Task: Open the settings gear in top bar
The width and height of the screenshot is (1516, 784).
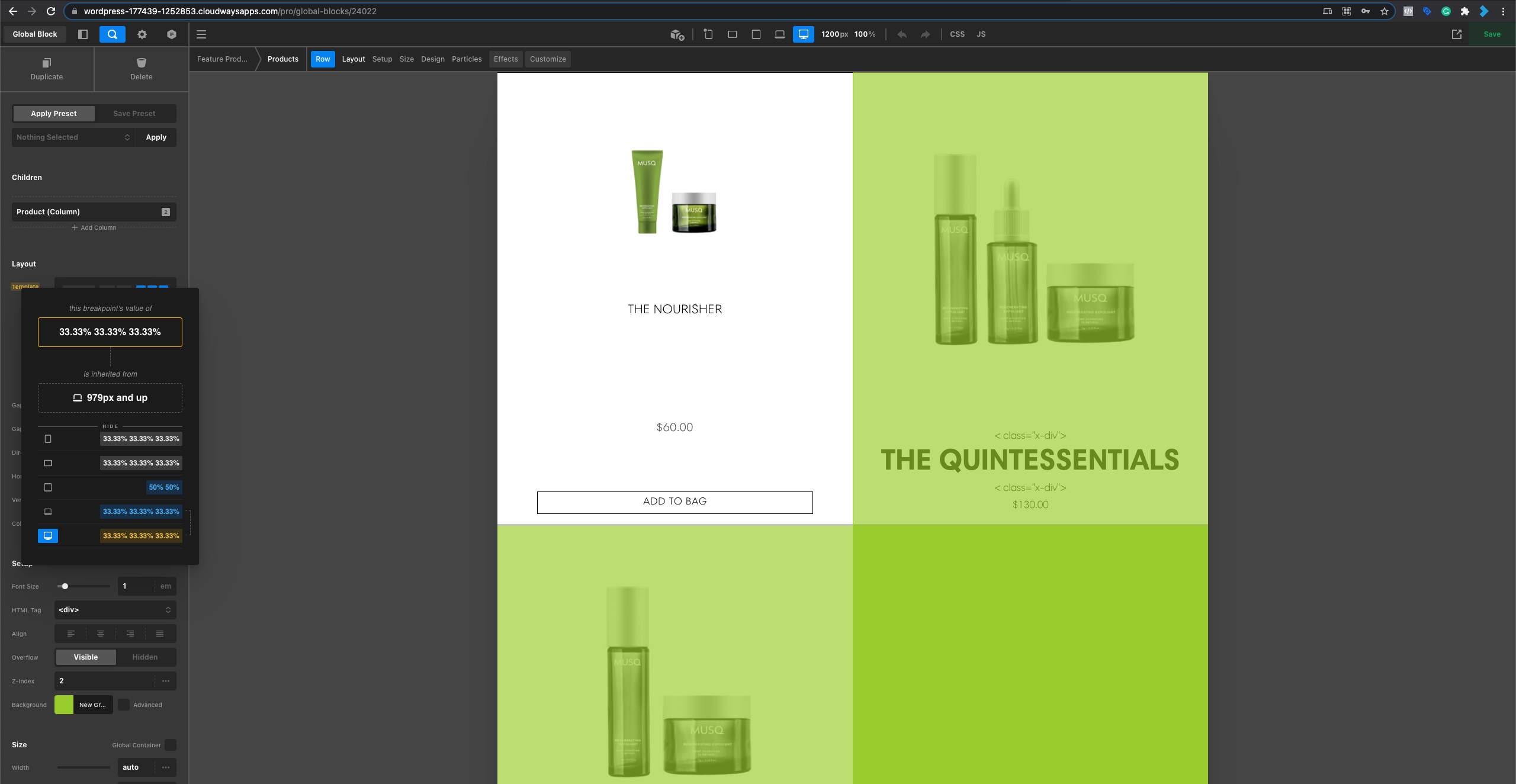Action: (x=142, y=34)
